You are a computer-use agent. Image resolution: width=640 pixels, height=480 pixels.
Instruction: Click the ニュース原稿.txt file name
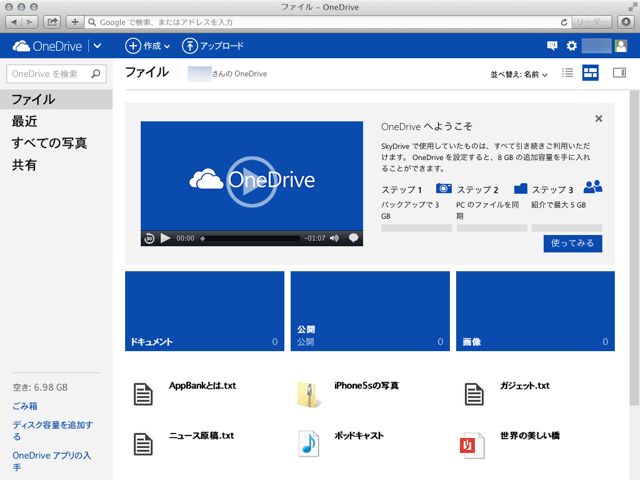[202, 436]
